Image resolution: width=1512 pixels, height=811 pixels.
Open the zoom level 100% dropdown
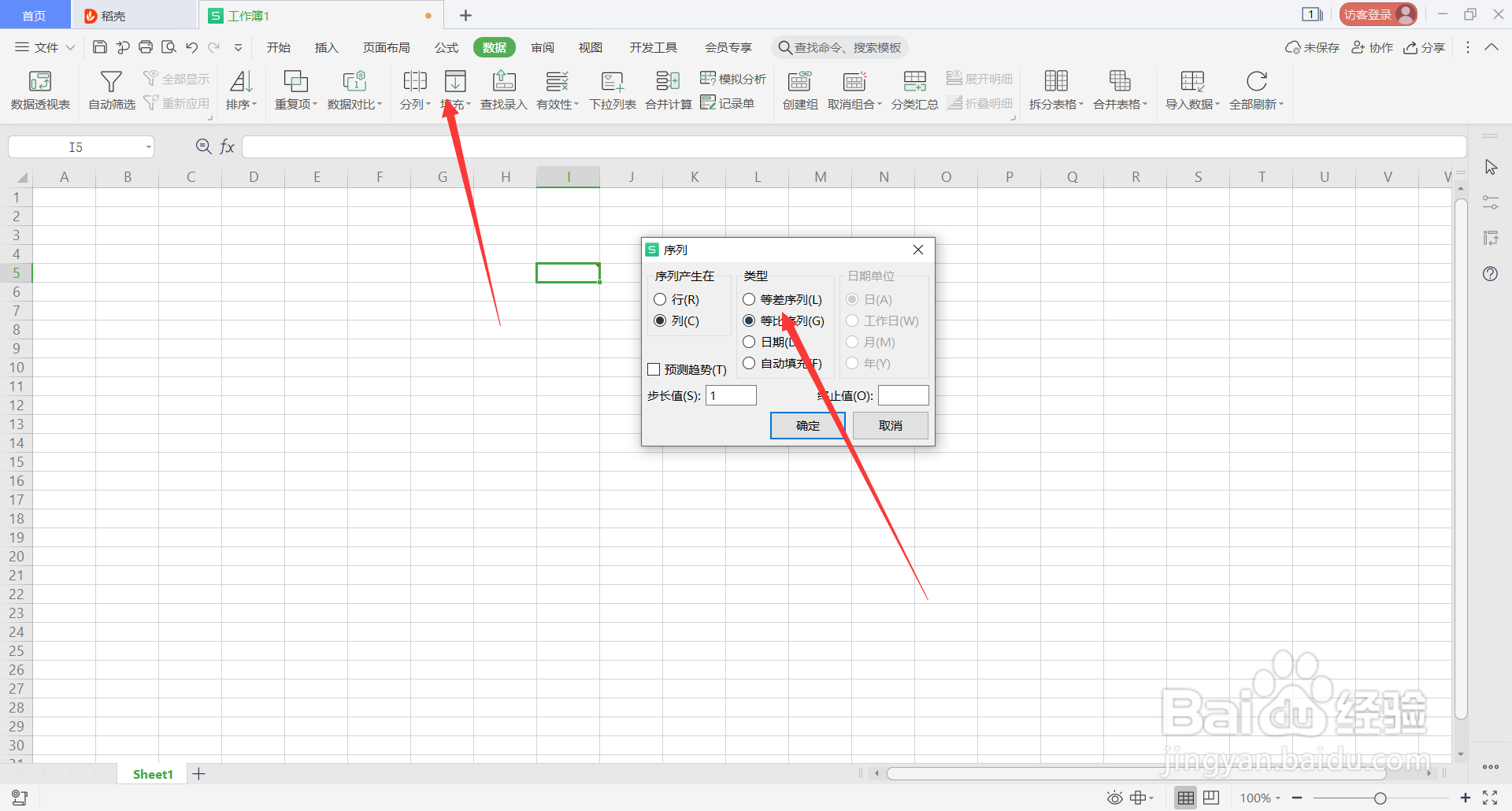tap(1261, 798)
